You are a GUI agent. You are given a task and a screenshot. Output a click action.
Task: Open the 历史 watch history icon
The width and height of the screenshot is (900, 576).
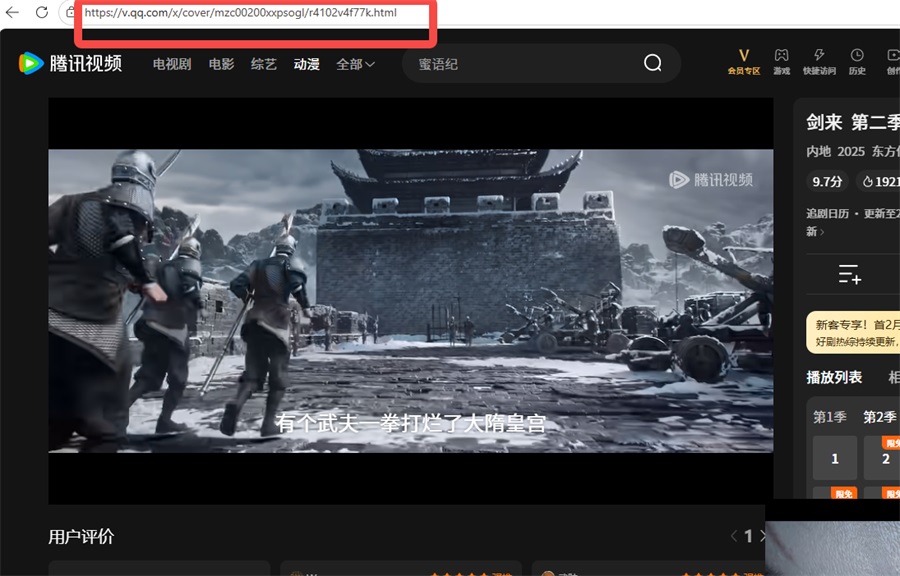pyautogui.click(x=857, y=61)
